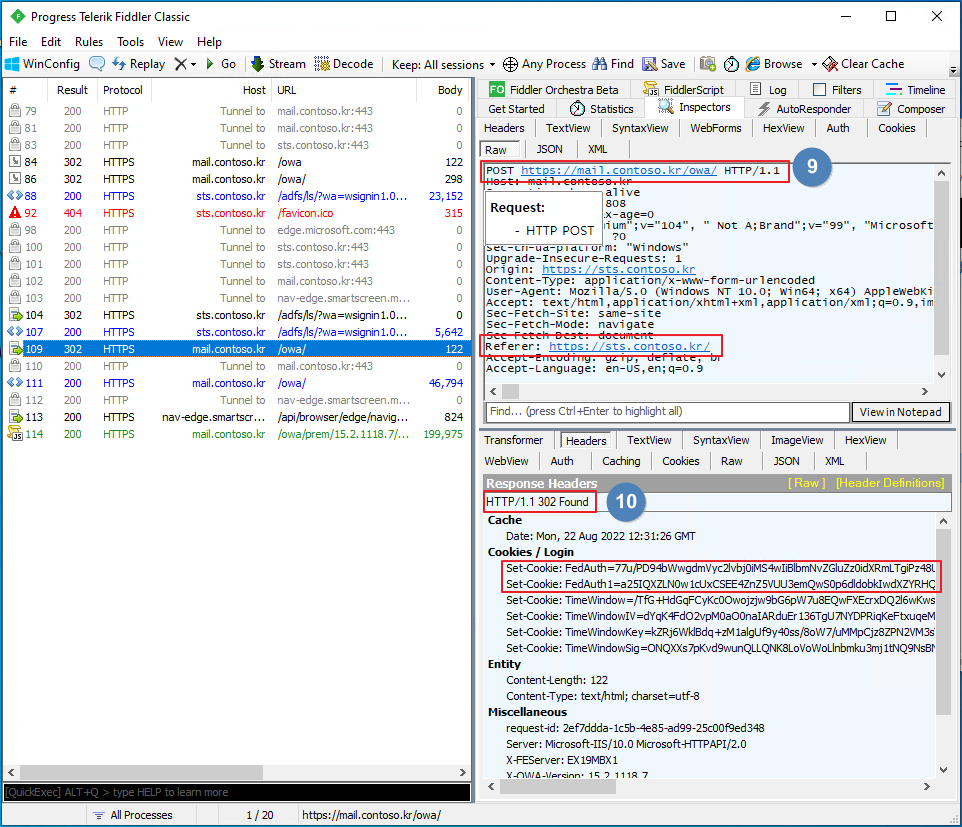The image size is (962, 827).
Task: Select request WebForms inspector tab
Action: (x=715, y=128)
